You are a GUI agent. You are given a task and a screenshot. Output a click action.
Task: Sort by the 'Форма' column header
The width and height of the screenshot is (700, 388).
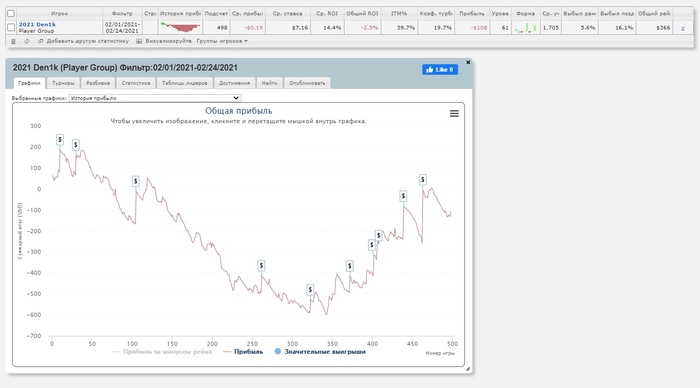tap(525, 13)
